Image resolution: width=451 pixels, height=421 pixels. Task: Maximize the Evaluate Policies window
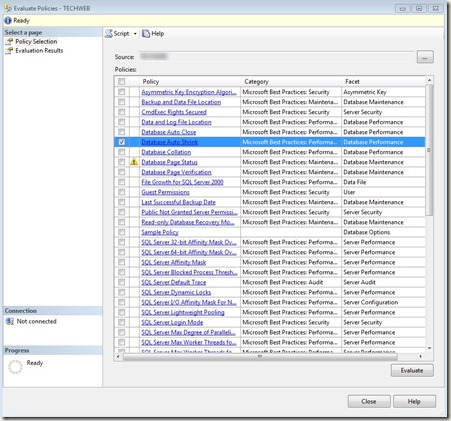click(x=419, y=8)
